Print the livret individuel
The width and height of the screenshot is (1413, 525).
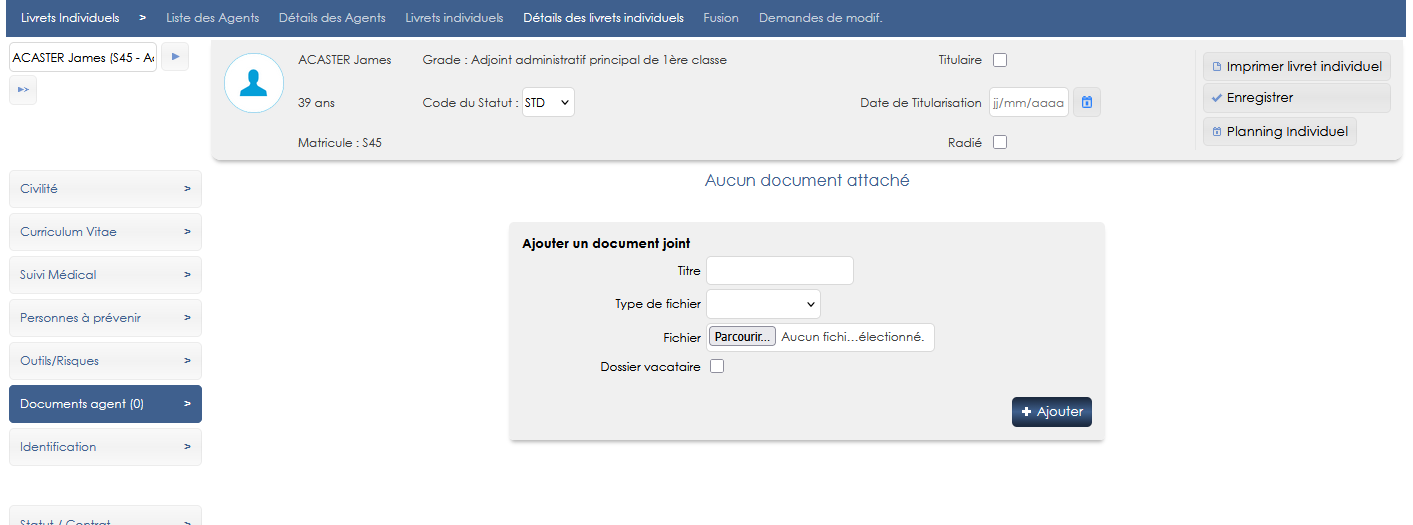tap(1296, 66)
